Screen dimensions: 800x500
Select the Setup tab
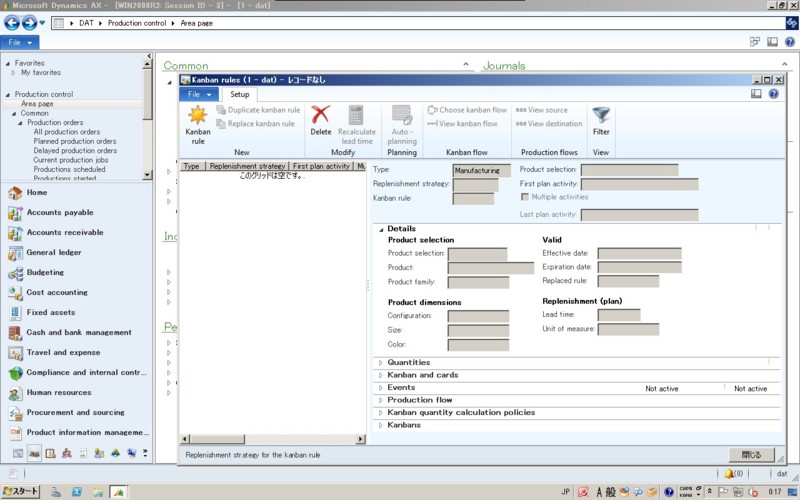[239, 94]
